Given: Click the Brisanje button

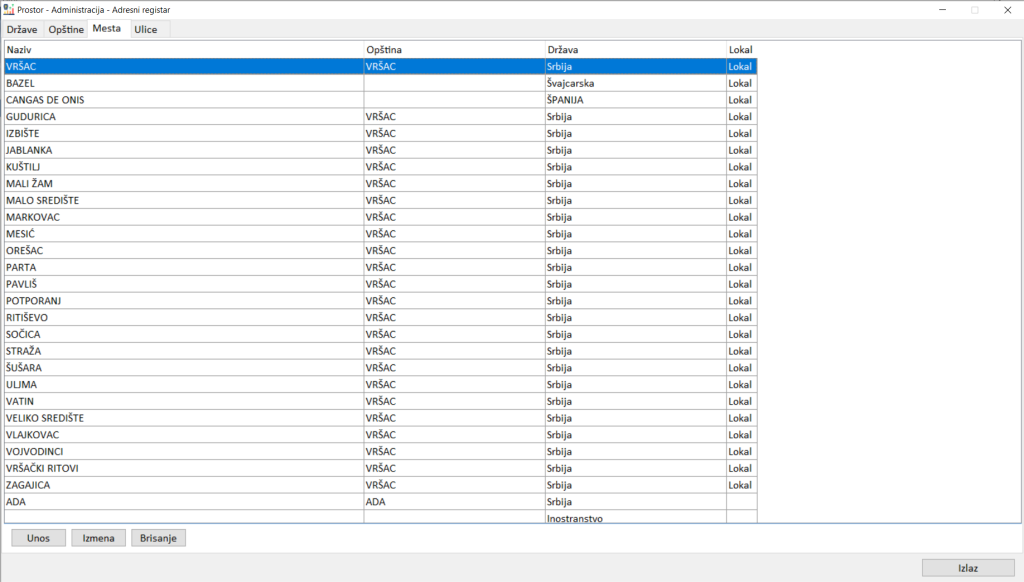Looking at the screenshot, I should 158,538.
